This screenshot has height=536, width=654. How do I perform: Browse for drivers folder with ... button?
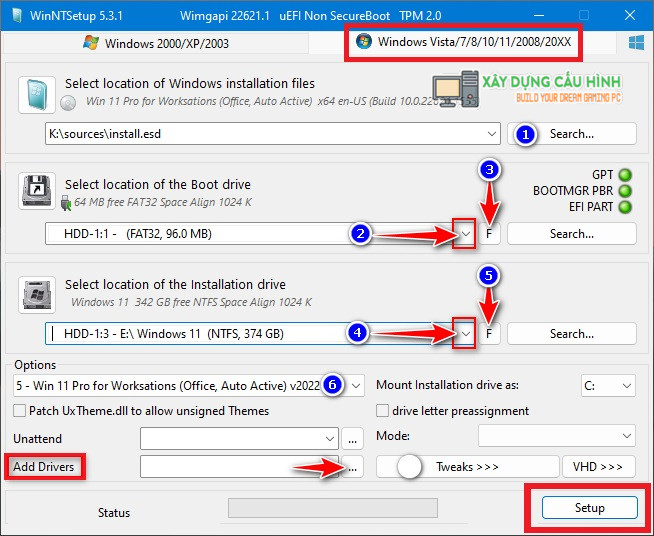click(352, 466)
